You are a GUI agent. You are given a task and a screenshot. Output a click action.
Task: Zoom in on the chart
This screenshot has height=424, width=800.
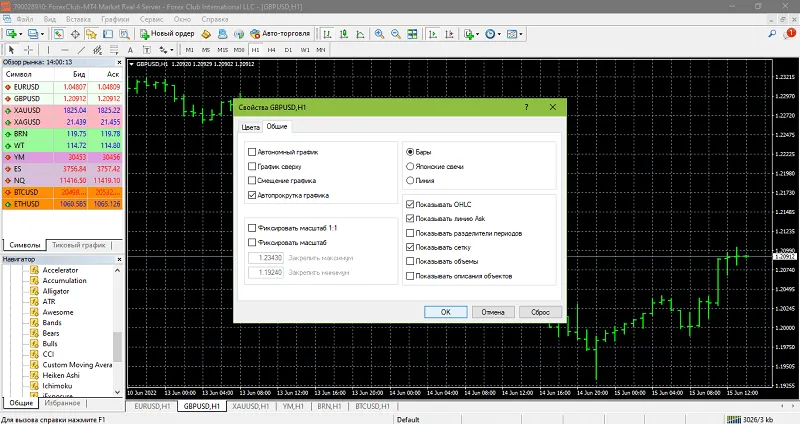point(379,34)
